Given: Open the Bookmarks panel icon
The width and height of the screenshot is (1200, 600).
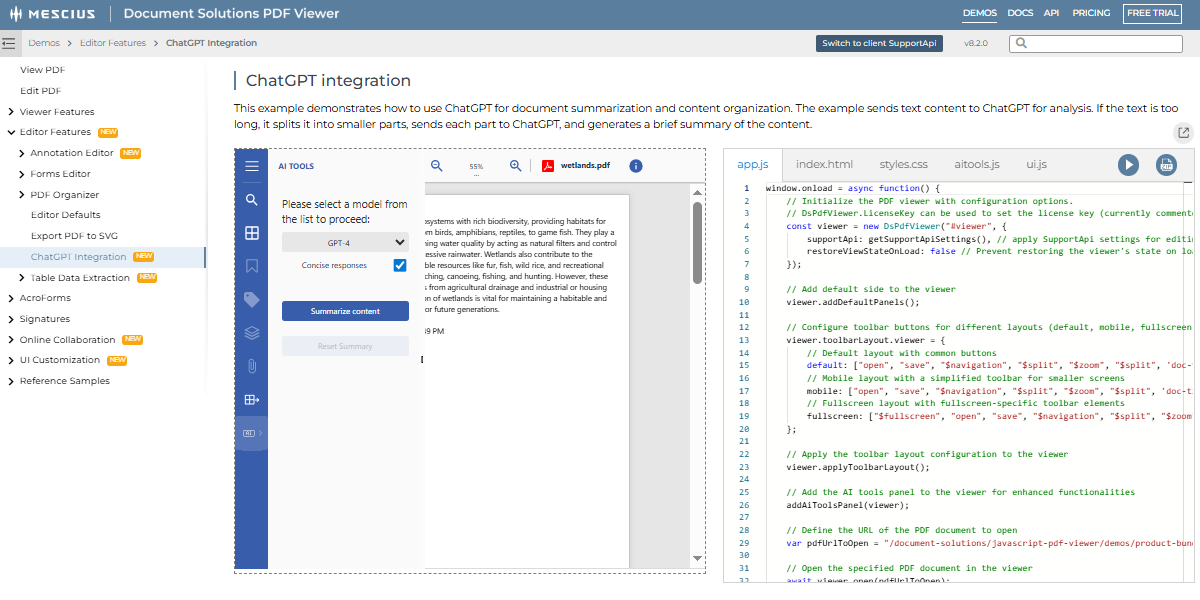Looking at the screenshot, I should tap(251, 266).
